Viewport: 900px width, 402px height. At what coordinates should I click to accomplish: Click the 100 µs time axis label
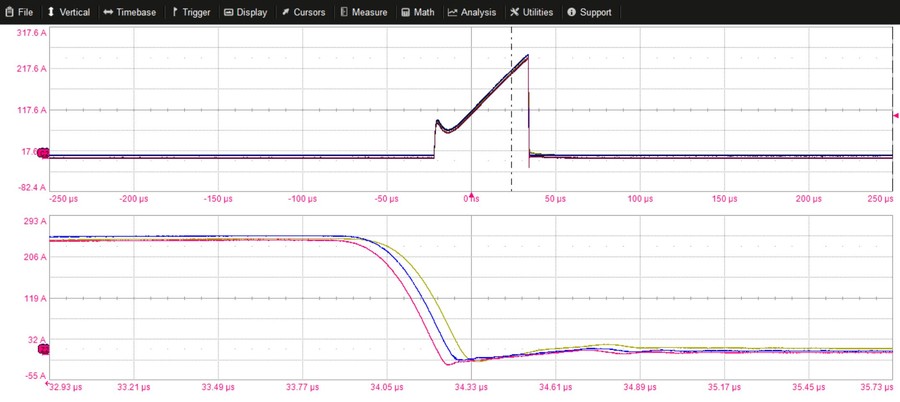640,199
